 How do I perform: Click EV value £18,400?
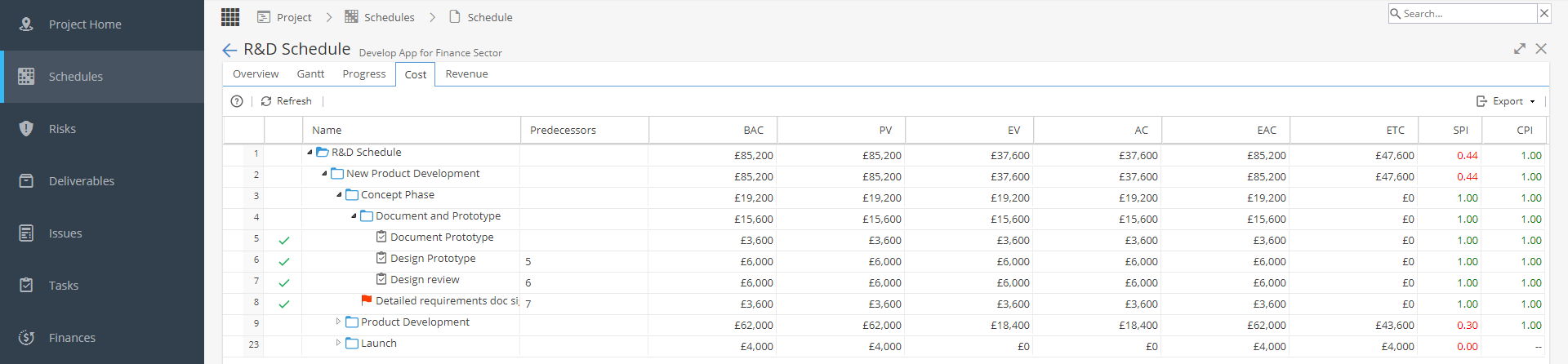1010,326
